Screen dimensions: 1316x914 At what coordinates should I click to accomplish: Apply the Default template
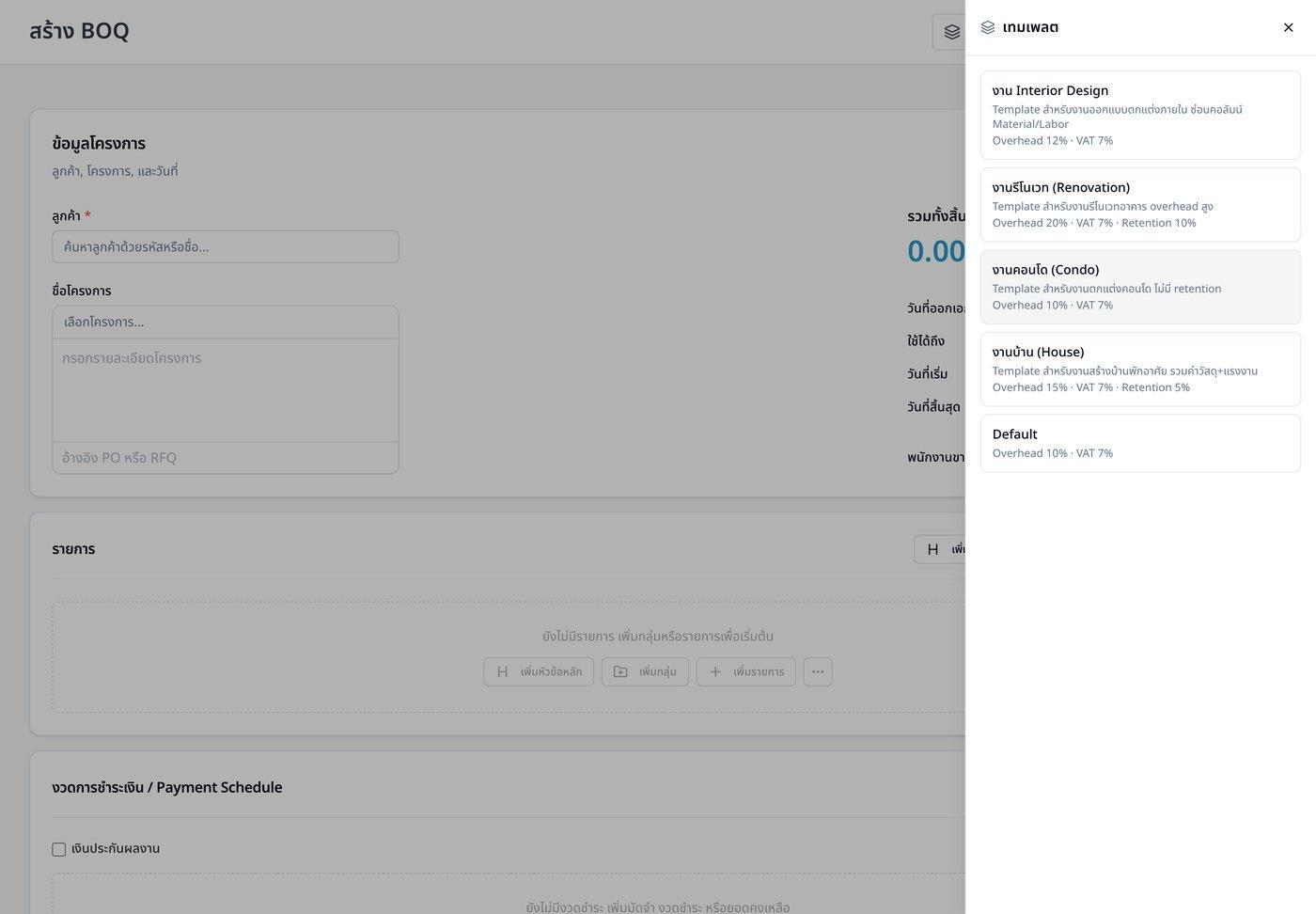(x=1140, y=443)
